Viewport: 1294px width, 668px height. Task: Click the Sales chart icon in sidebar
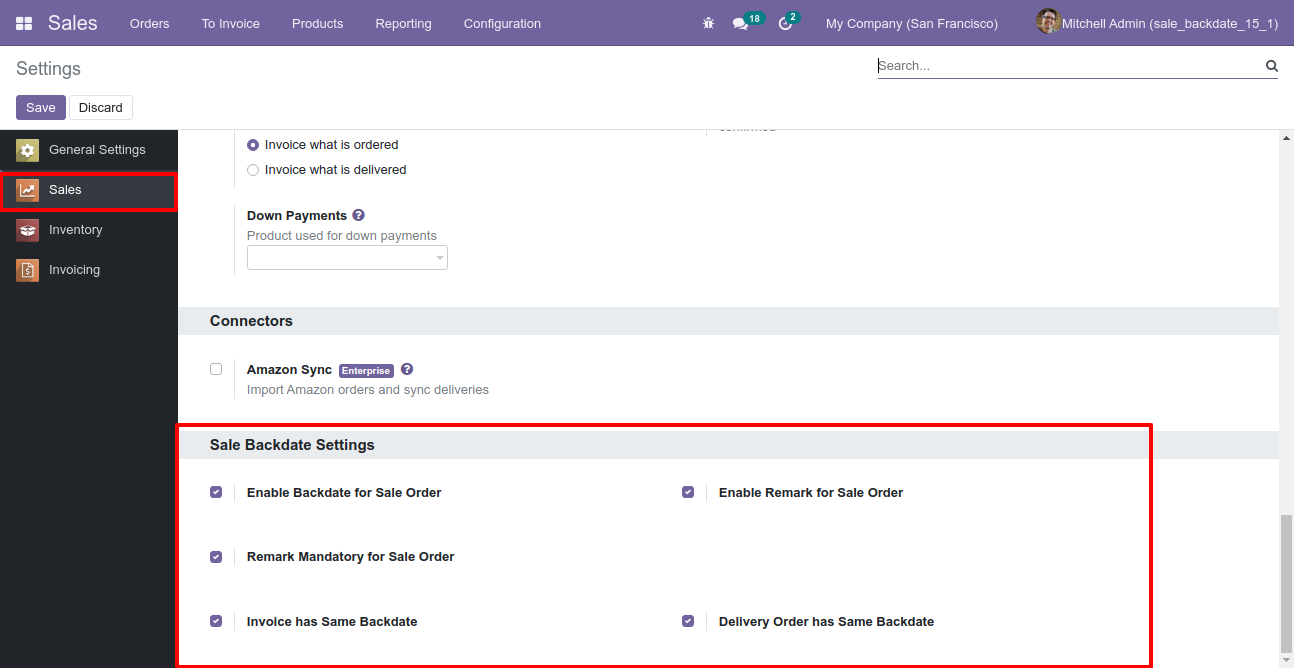click(x=28, y=190)
